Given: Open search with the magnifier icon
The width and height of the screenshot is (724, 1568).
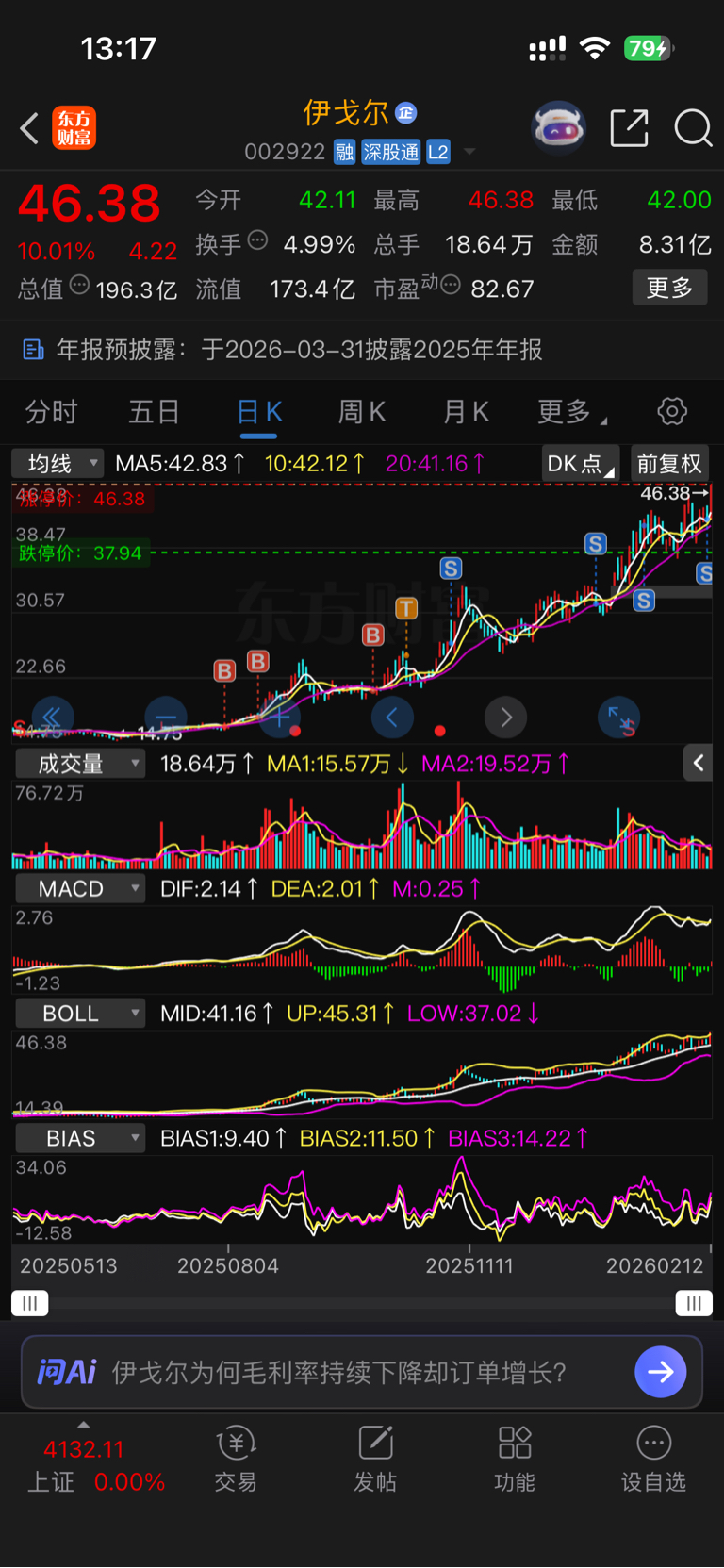Looking at the screenshot, I should [x=693, y=128].
